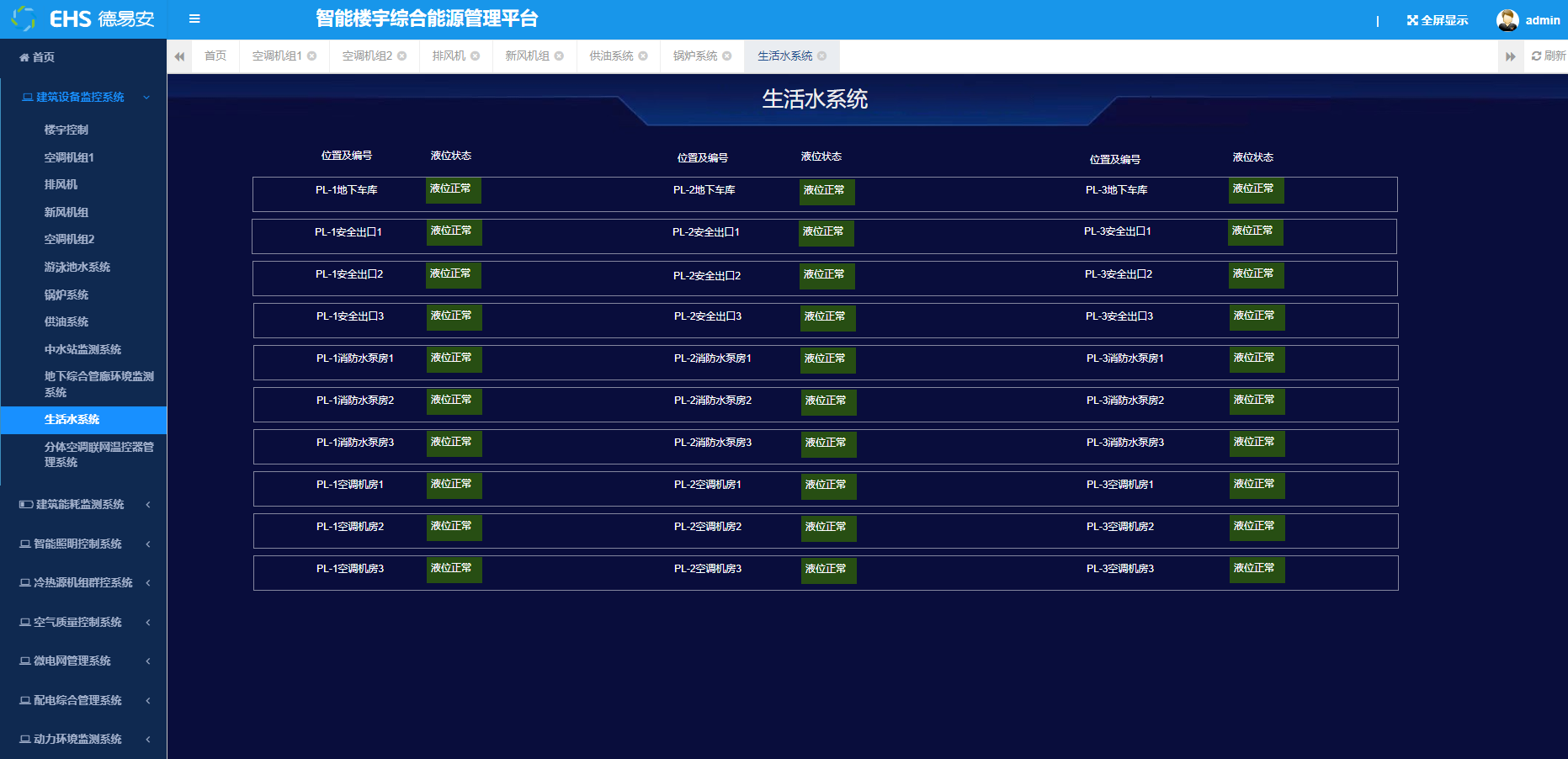Viewport: 1568px width, 759px height.
Task: Click the refresh icon in tab bar
Action: 1536,56
